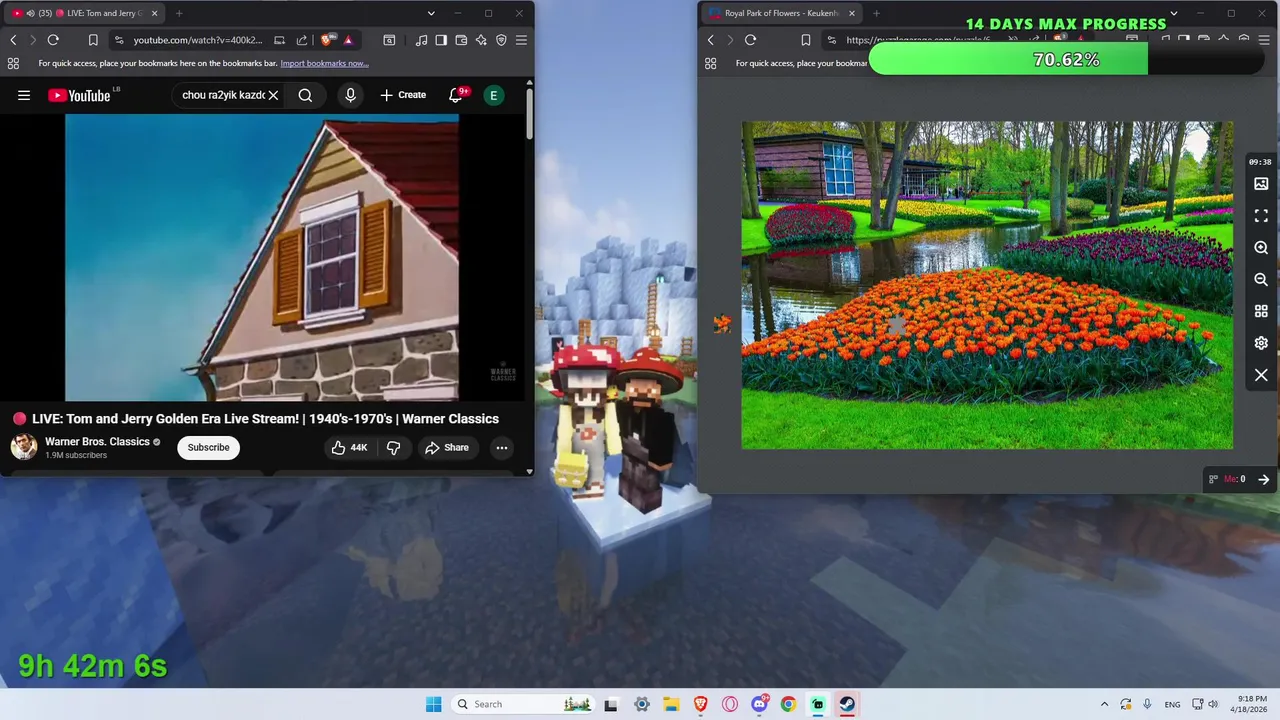Open Brave main menu in YouTube window
Screen dimensions: 1280x720
[x=521, y=40]
